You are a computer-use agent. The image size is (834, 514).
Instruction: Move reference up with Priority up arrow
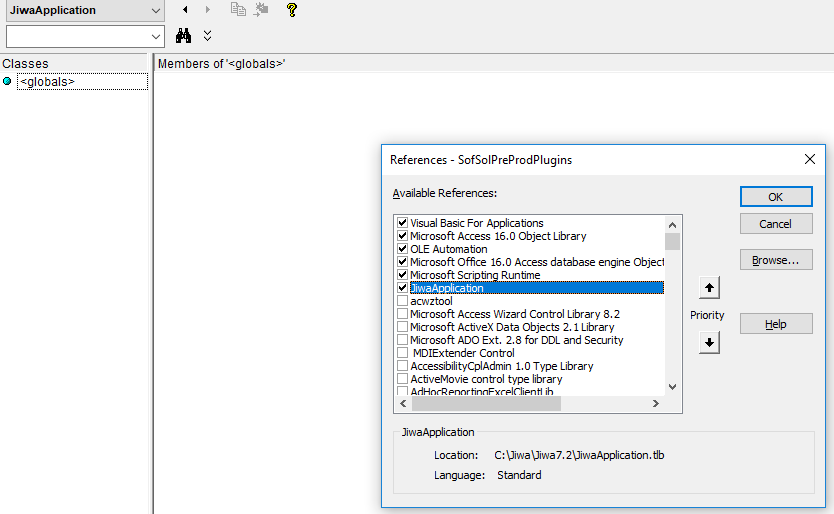tap(708, 288)
